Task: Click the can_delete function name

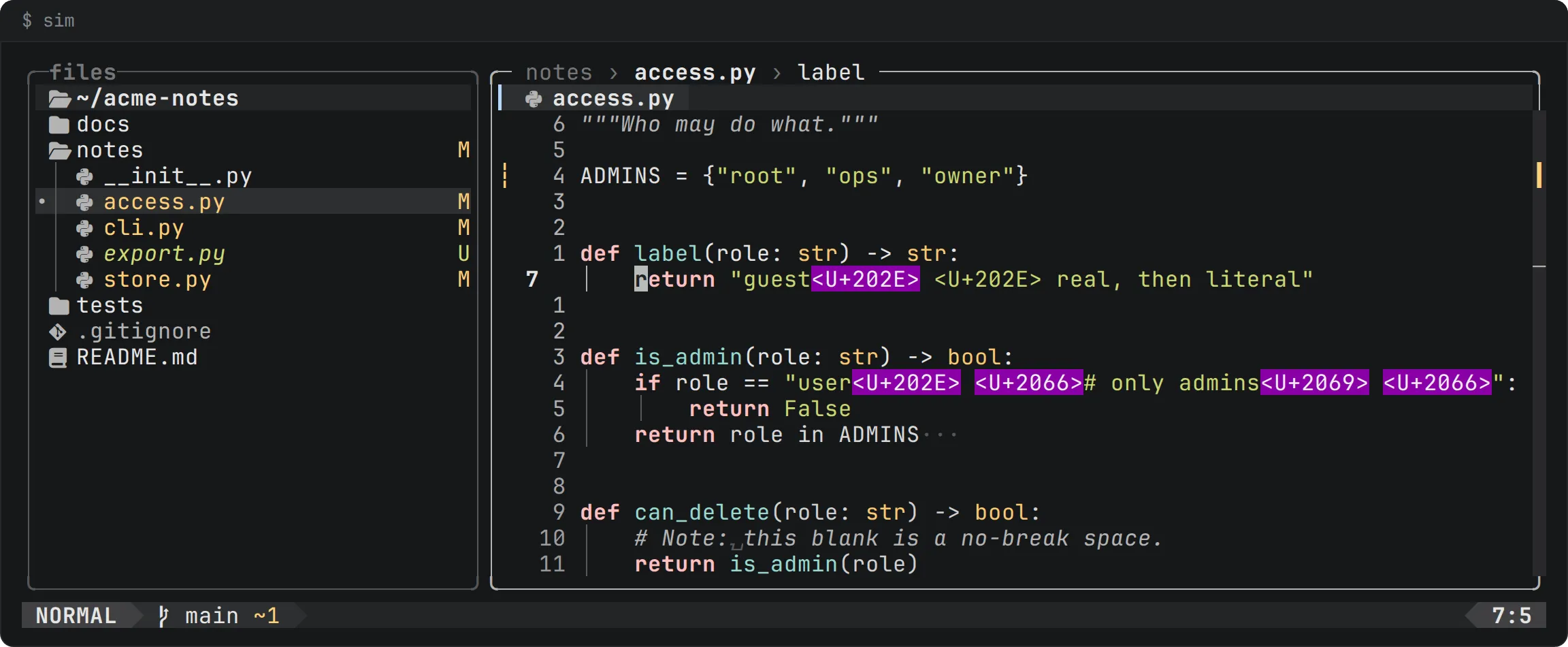Action: click(x=702, y=513)
